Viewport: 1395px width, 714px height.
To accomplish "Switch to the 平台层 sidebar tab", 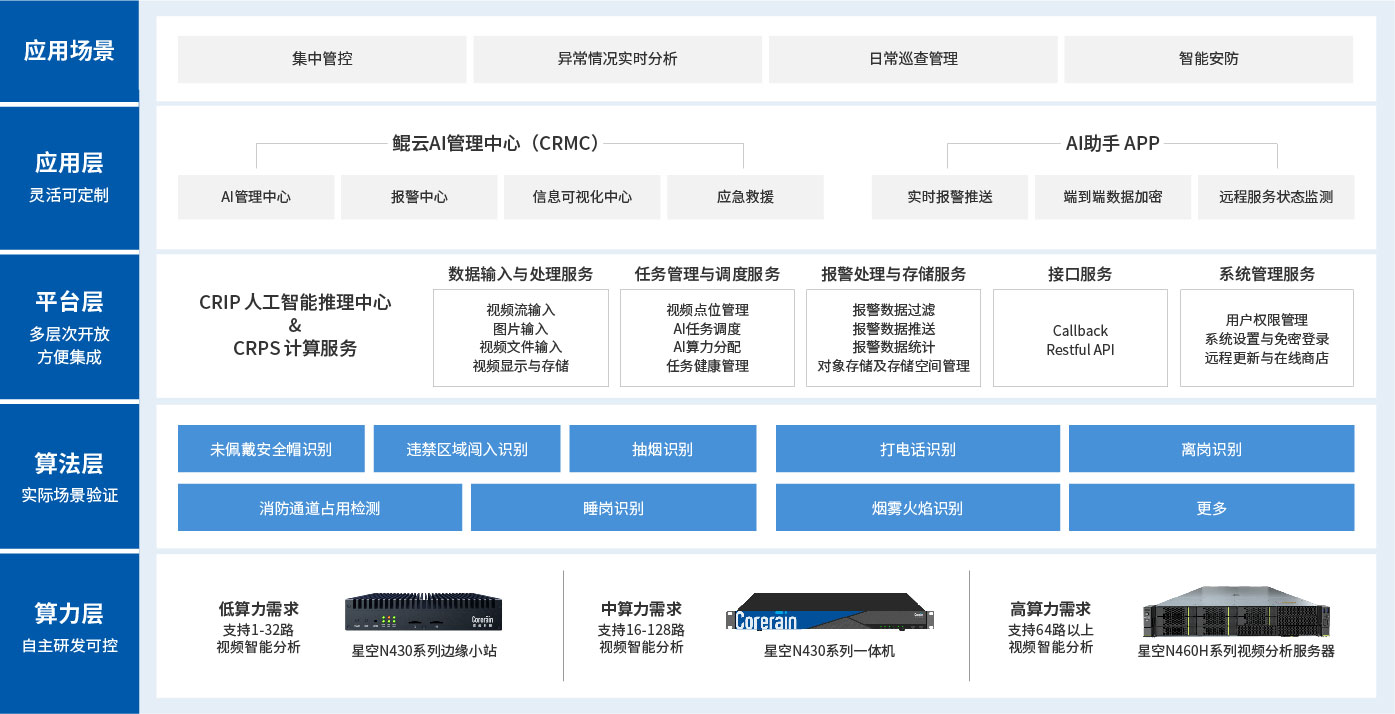I will [70, 327].
